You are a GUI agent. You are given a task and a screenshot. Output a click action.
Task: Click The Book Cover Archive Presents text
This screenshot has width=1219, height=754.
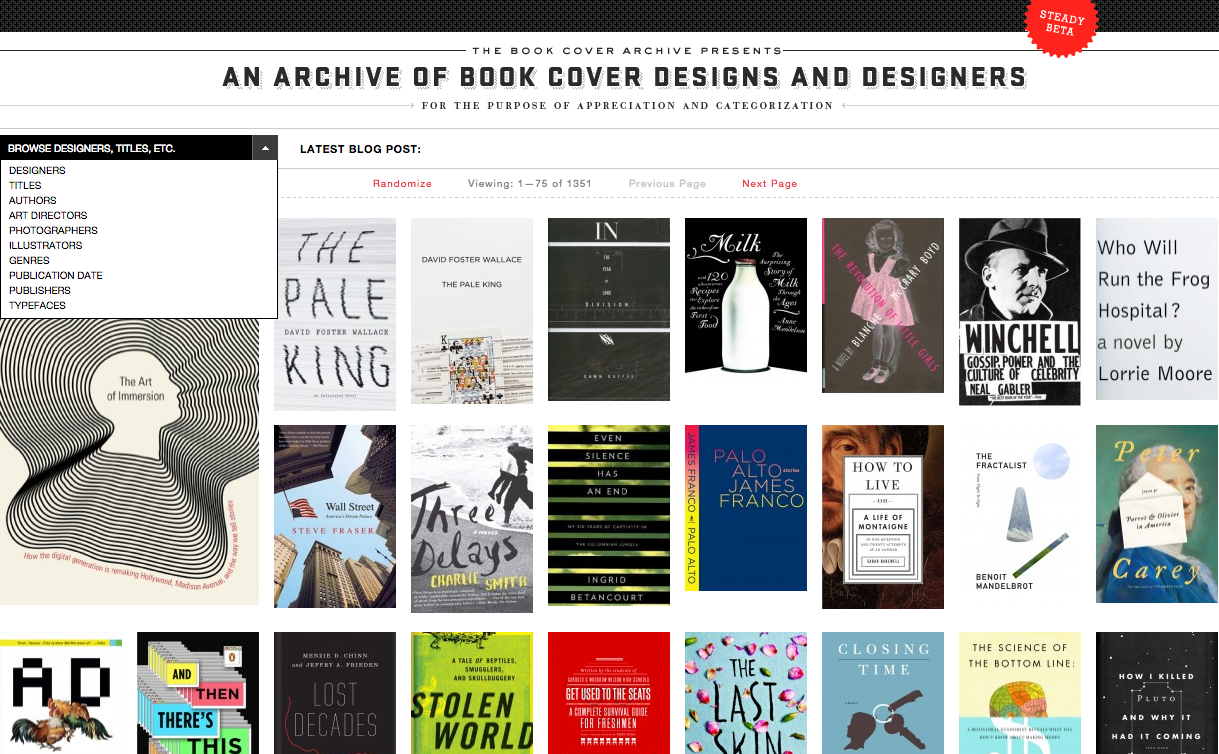627,51
